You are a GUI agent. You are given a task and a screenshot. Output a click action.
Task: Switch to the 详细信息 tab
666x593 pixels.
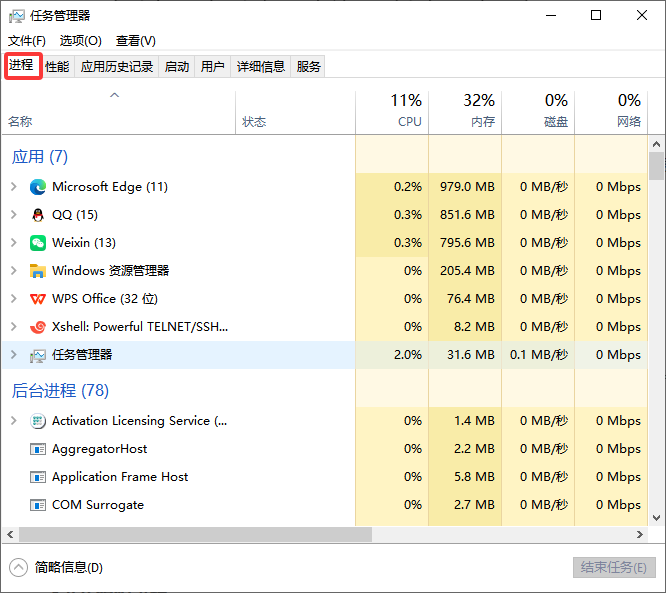coord(261,67)
